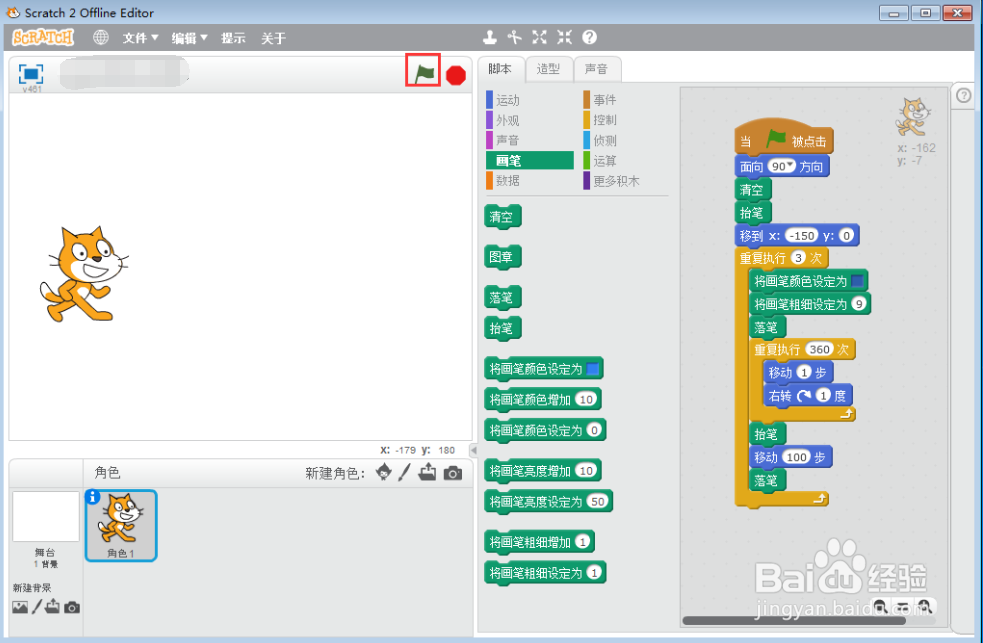Select the 角色1 sprite thumbnail

point(121,525)
